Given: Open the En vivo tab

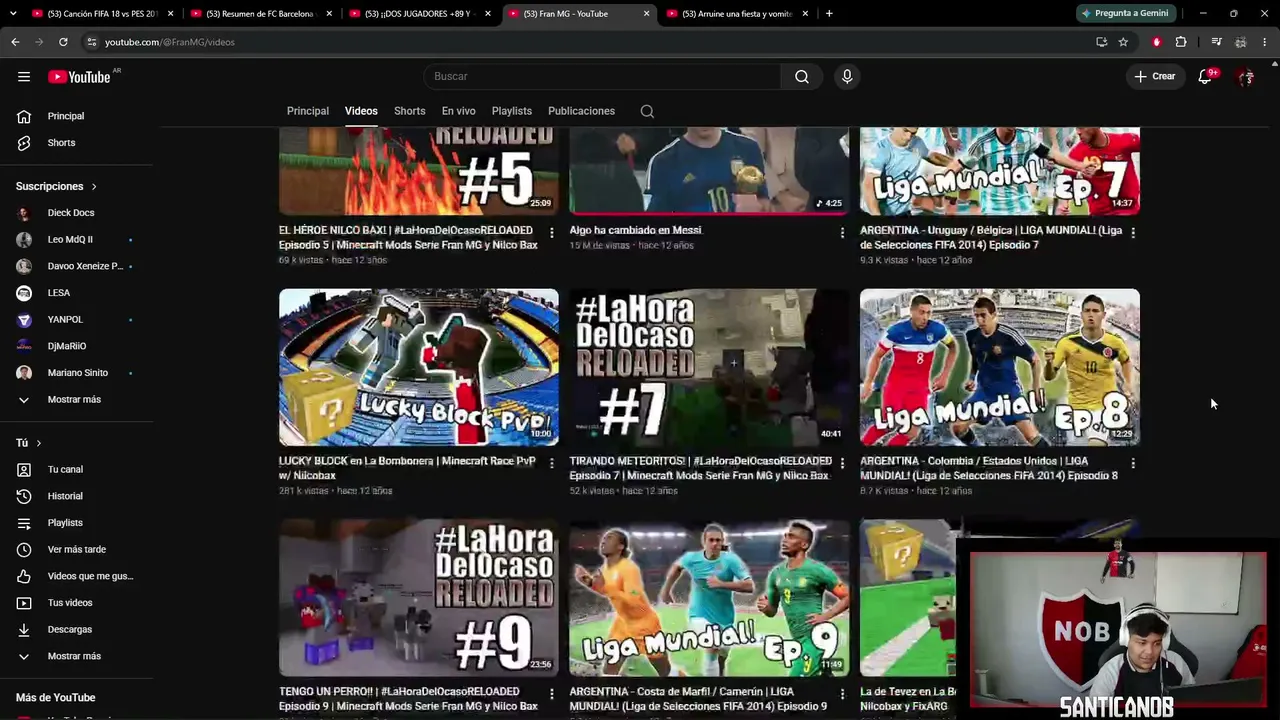Looking at the screenshot, I should (459, 111).
